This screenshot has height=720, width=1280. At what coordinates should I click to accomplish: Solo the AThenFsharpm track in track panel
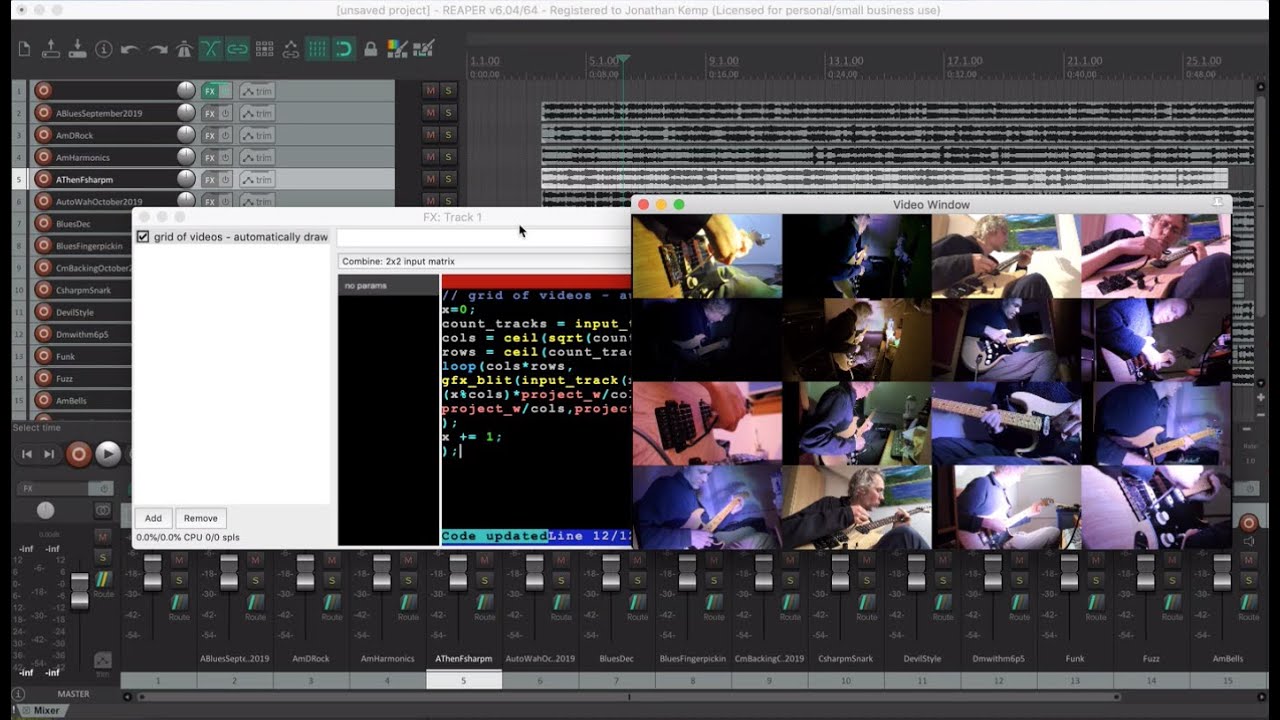coord(449,179)
